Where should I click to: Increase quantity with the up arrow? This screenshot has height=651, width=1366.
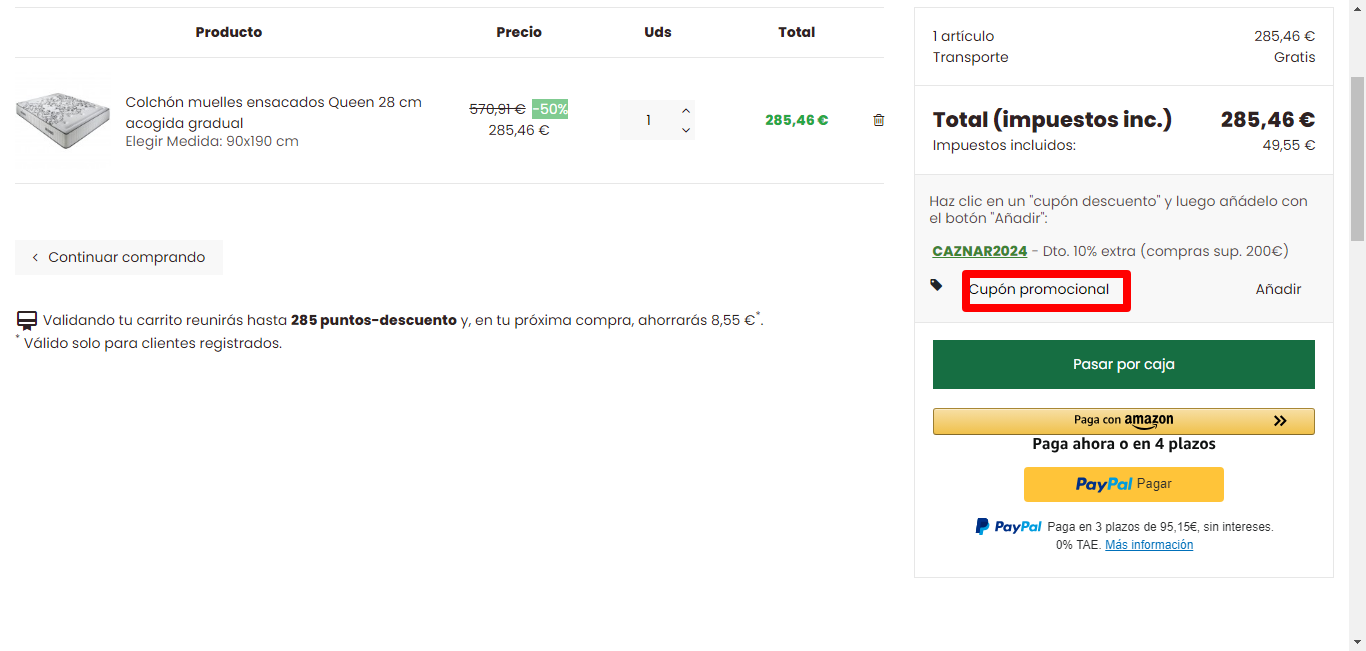(686, 110)
